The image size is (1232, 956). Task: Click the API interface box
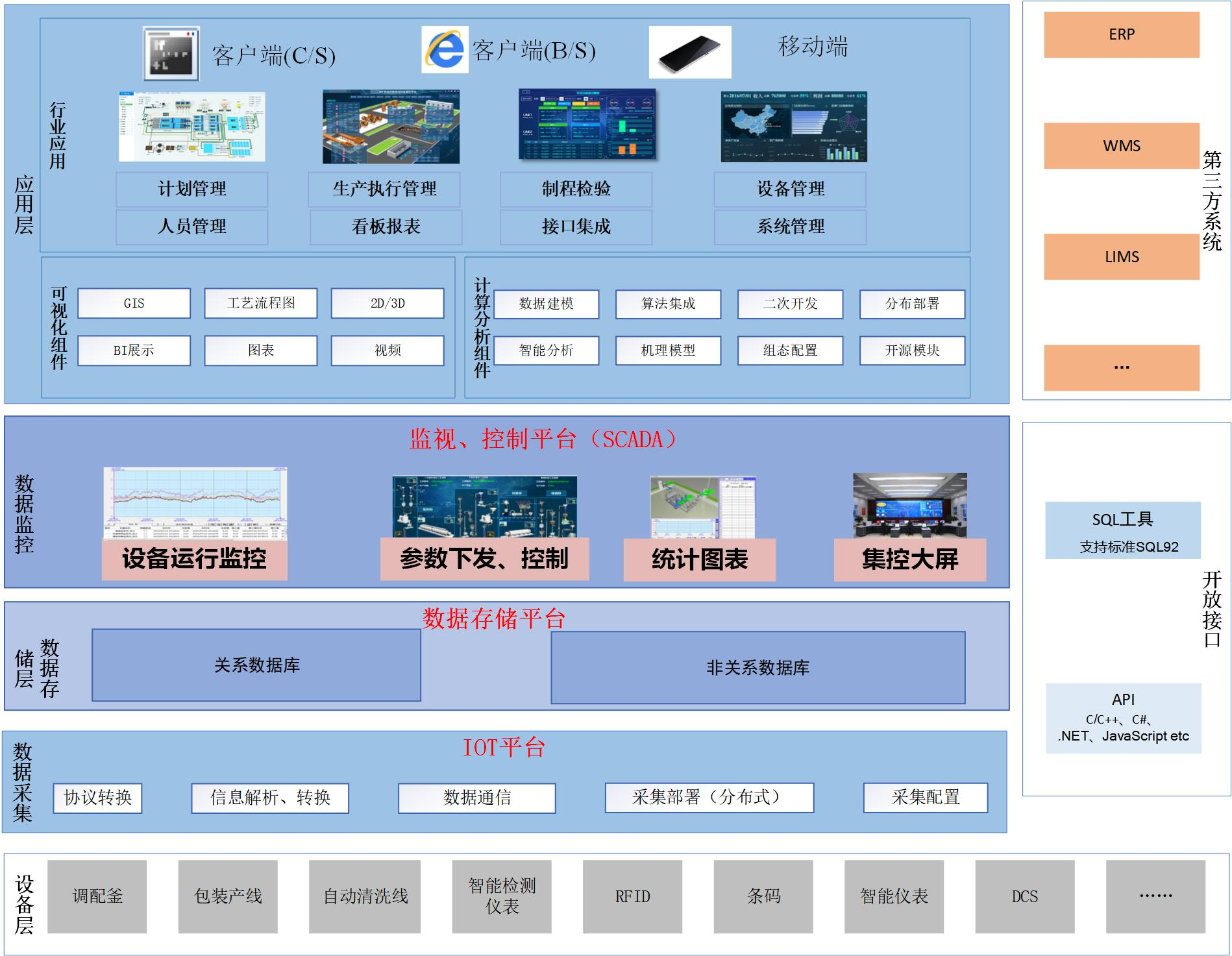[1124, 718]
